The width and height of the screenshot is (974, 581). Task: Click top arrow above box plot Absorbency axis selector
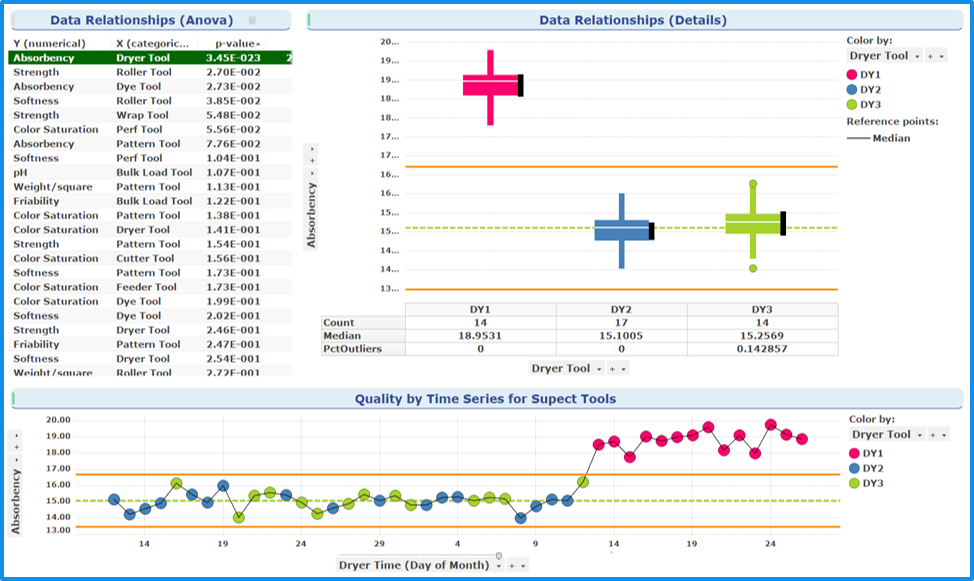[312, 149]
